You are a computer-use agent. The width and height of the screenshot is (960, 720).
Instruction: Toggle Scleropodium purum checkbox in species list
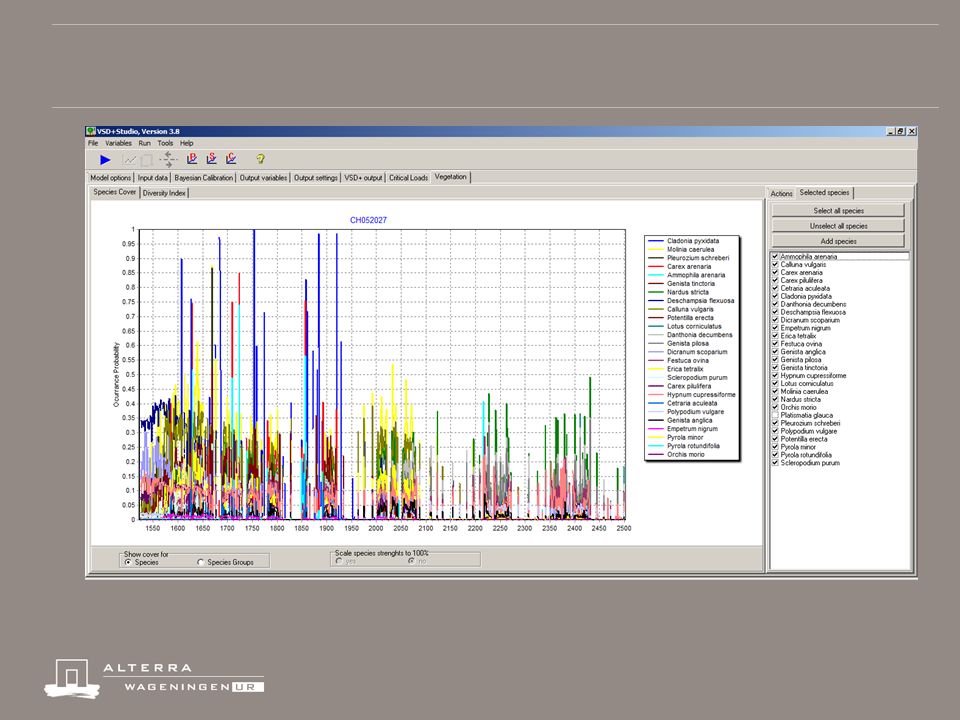click(x=775, y=463)
